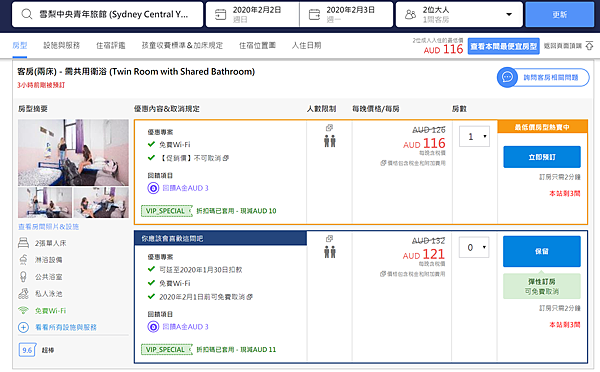
Task: Click the public bathroom icon
Action: pos(23,277)
